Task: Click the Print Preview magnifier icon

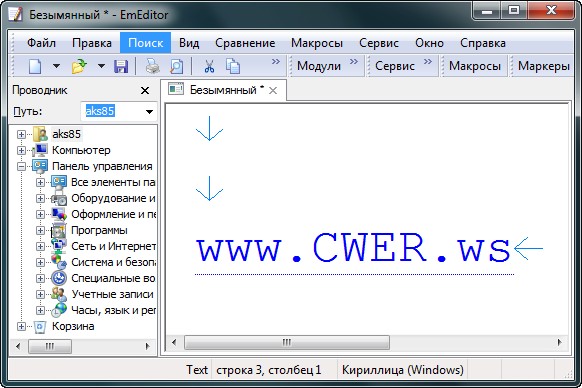Action: coord(176,66)
